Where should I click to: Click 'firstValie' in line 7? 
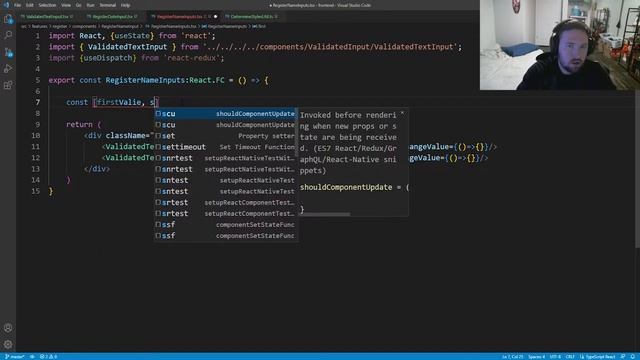119,102
